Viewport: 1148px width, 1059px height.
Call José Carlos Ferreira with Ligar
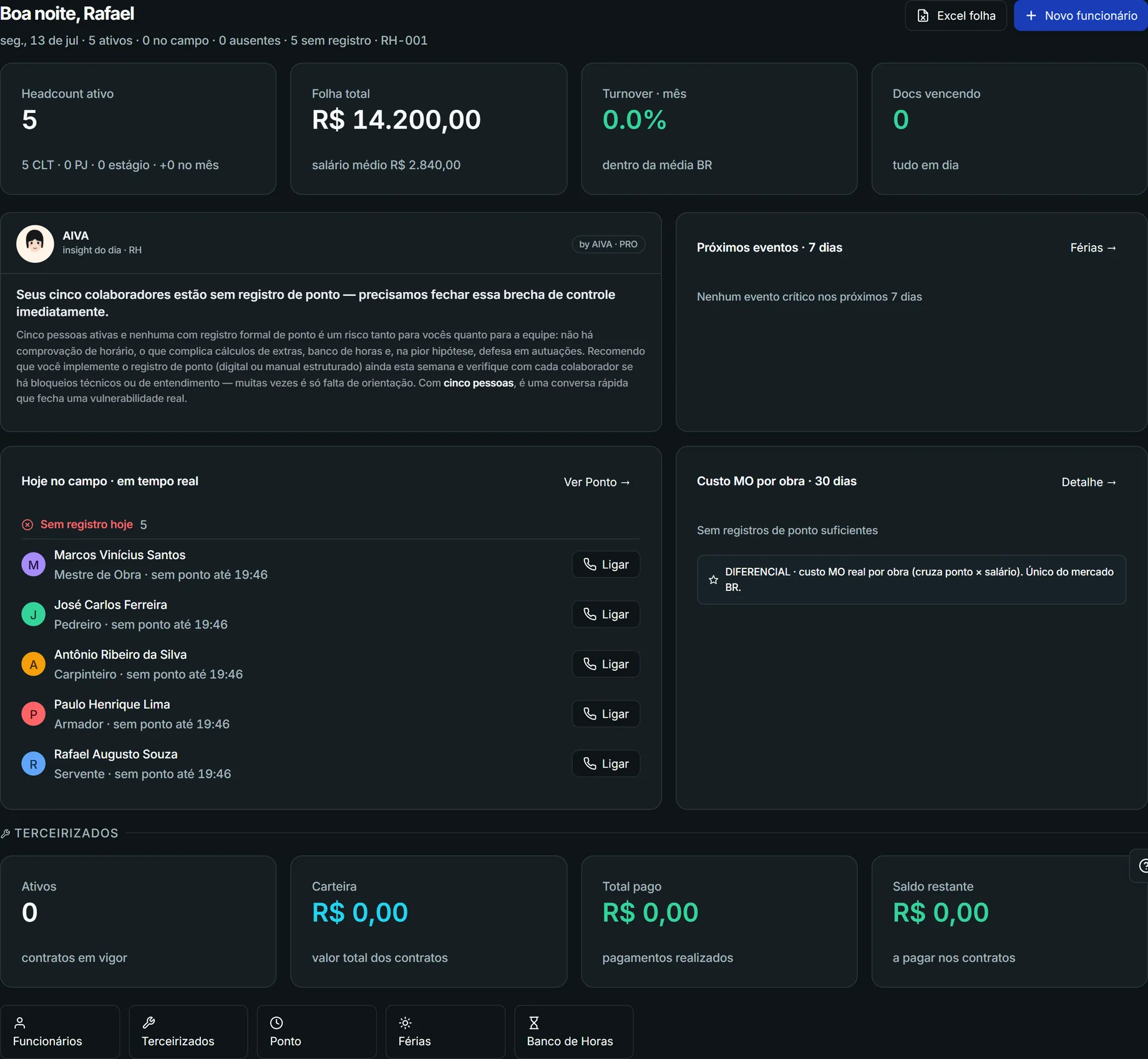606,615
